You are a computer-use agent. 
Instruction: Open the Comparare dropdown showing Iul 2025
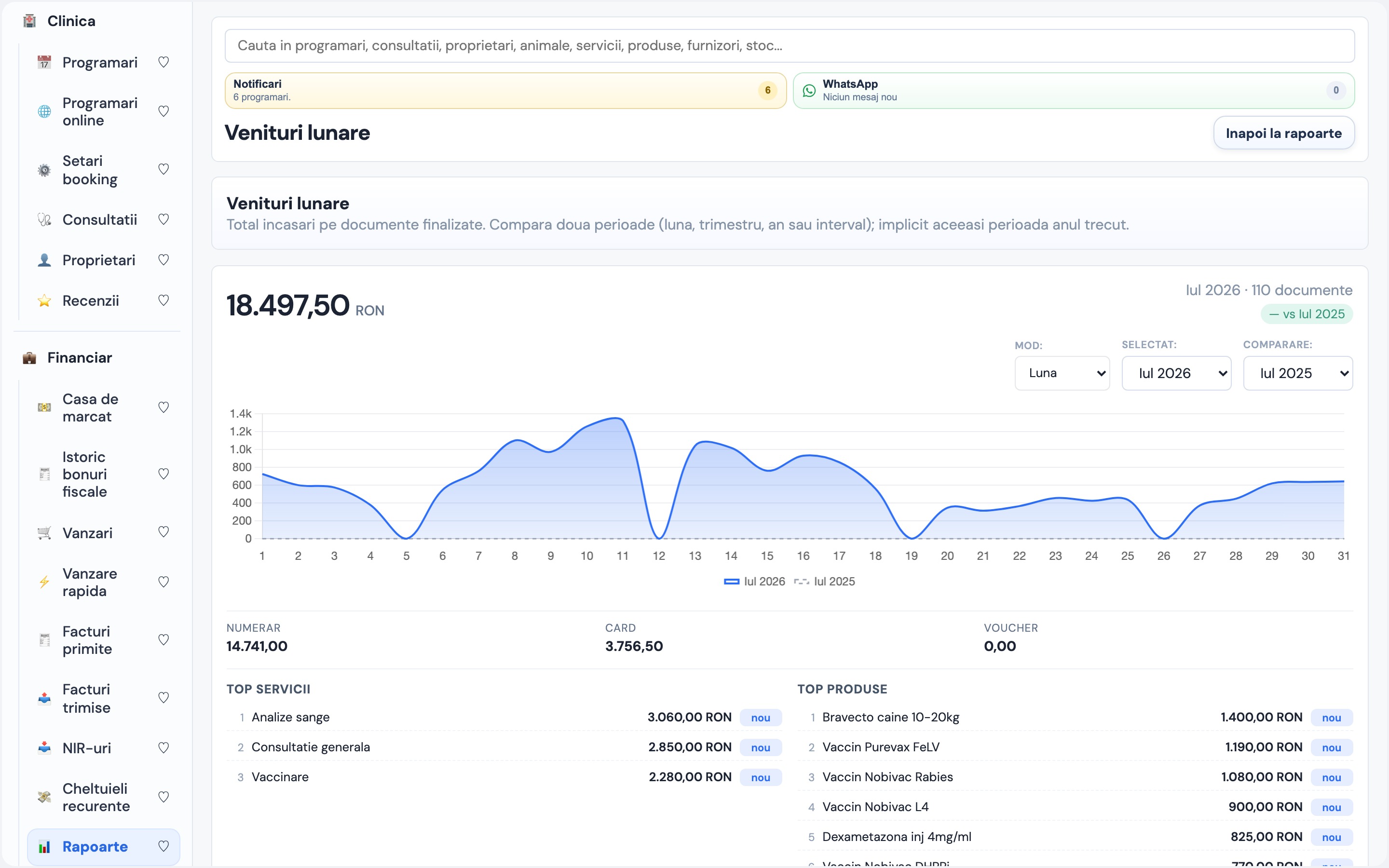click(1298, 373)
